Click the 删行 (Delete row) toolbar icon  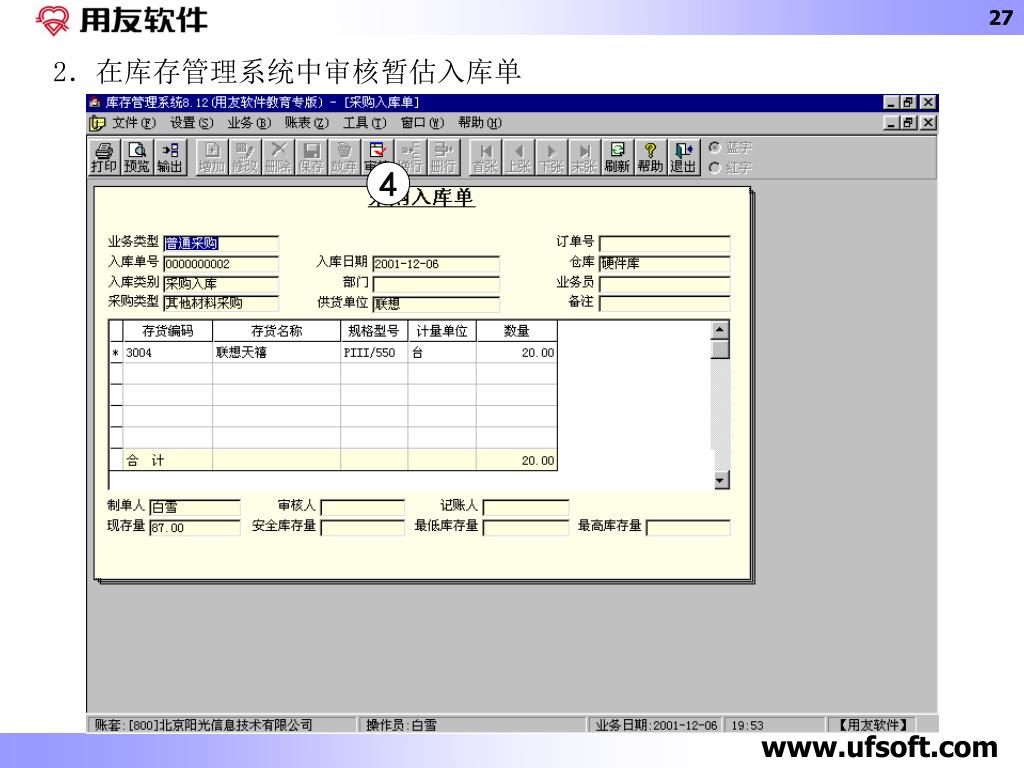pos(443,157)
